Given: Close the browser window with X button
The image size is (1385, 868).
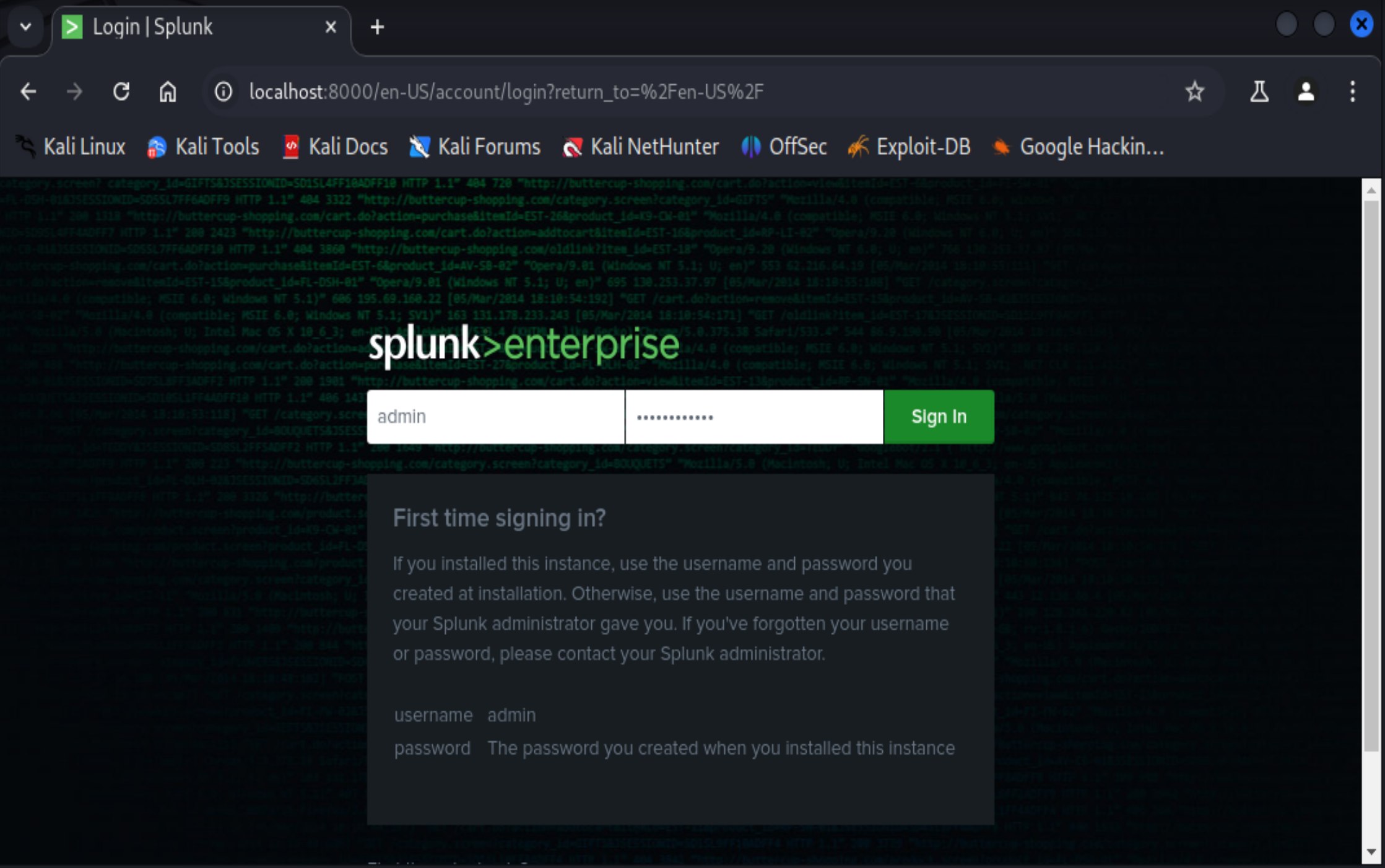Looking at the screenshot, I should pyautogui.click(x=1361, y=25).
